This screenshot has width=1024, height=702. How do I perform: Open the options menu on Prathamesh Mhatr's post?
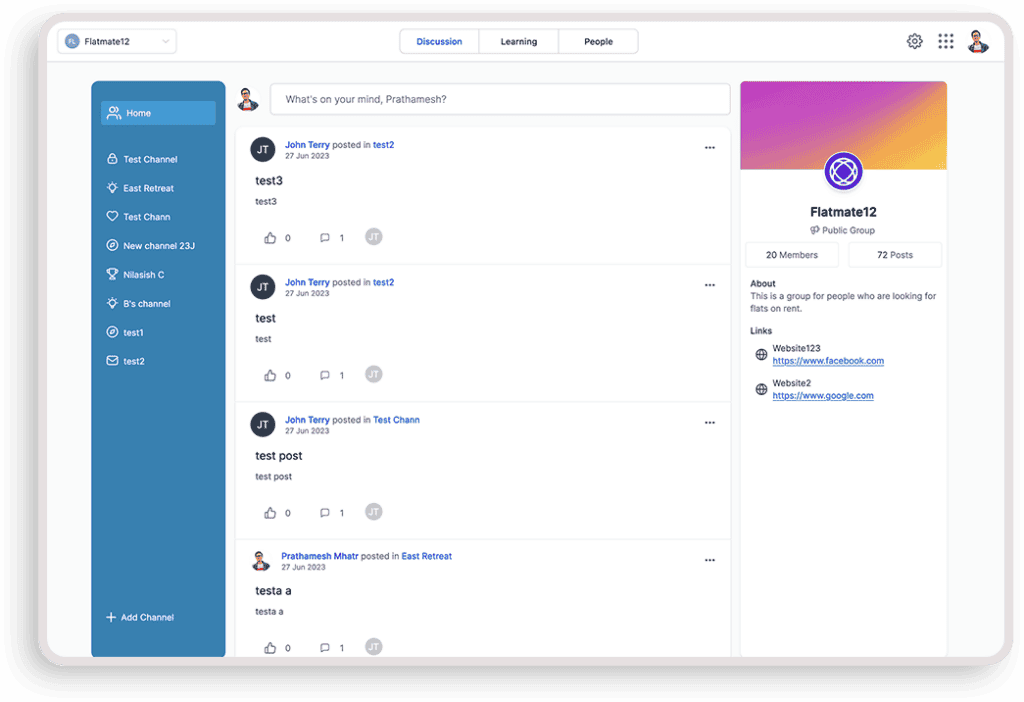tap(709, 560)
